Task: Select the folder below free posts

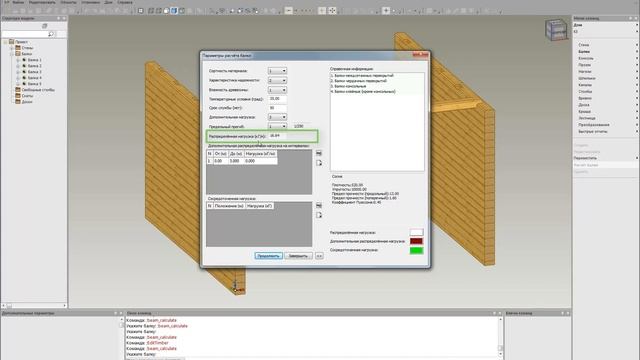Action: coord(27,96)
